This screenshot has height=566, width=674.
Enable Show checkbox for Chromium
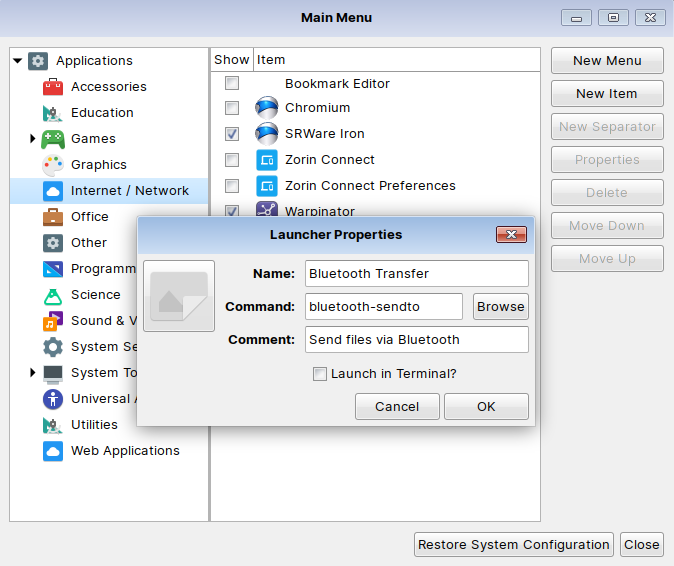[232, 108]
